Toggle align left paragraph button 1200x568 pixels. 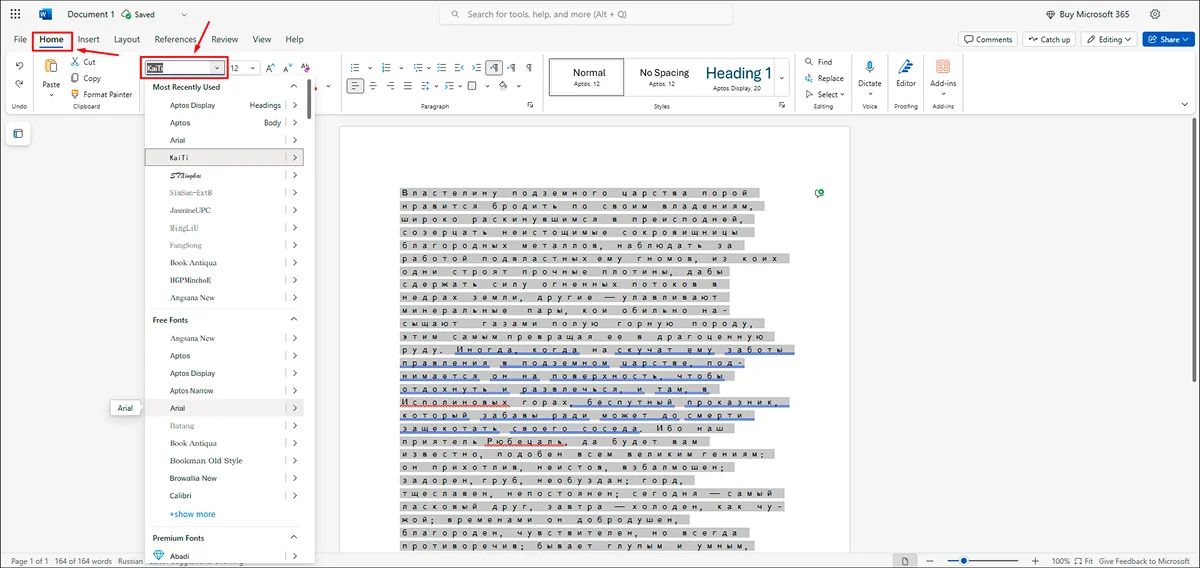(x=356, y=86)
